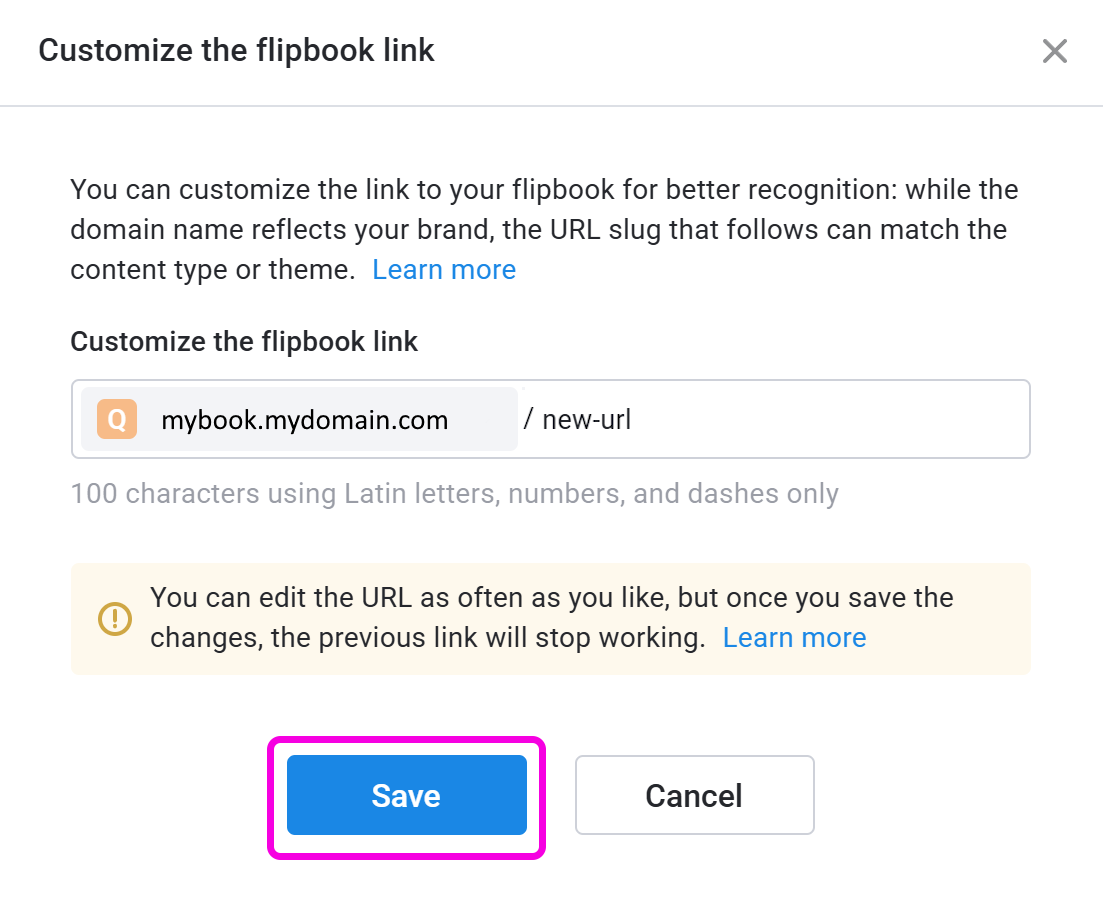
Task: Click the new-url slug text
Action: (586, 420)
